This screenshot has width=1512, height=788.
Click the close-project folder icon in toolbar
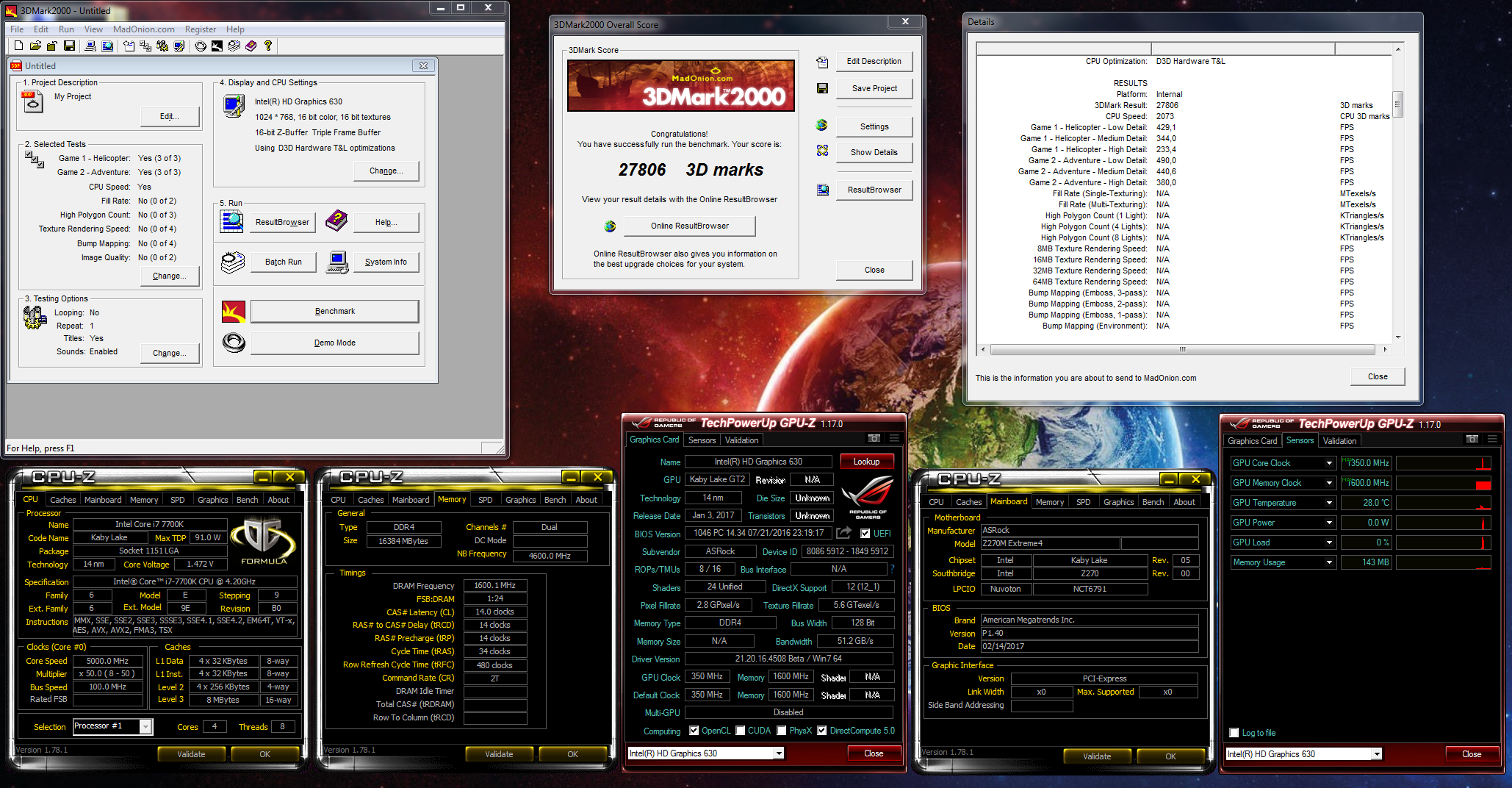coord(52,46)
